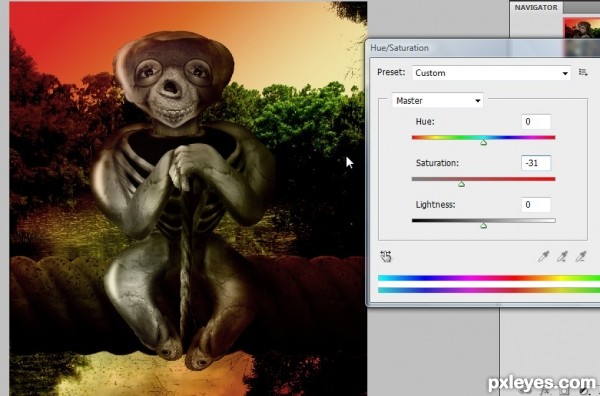
Task: Select the on-image adjustment hand tool
Action: 386,256
